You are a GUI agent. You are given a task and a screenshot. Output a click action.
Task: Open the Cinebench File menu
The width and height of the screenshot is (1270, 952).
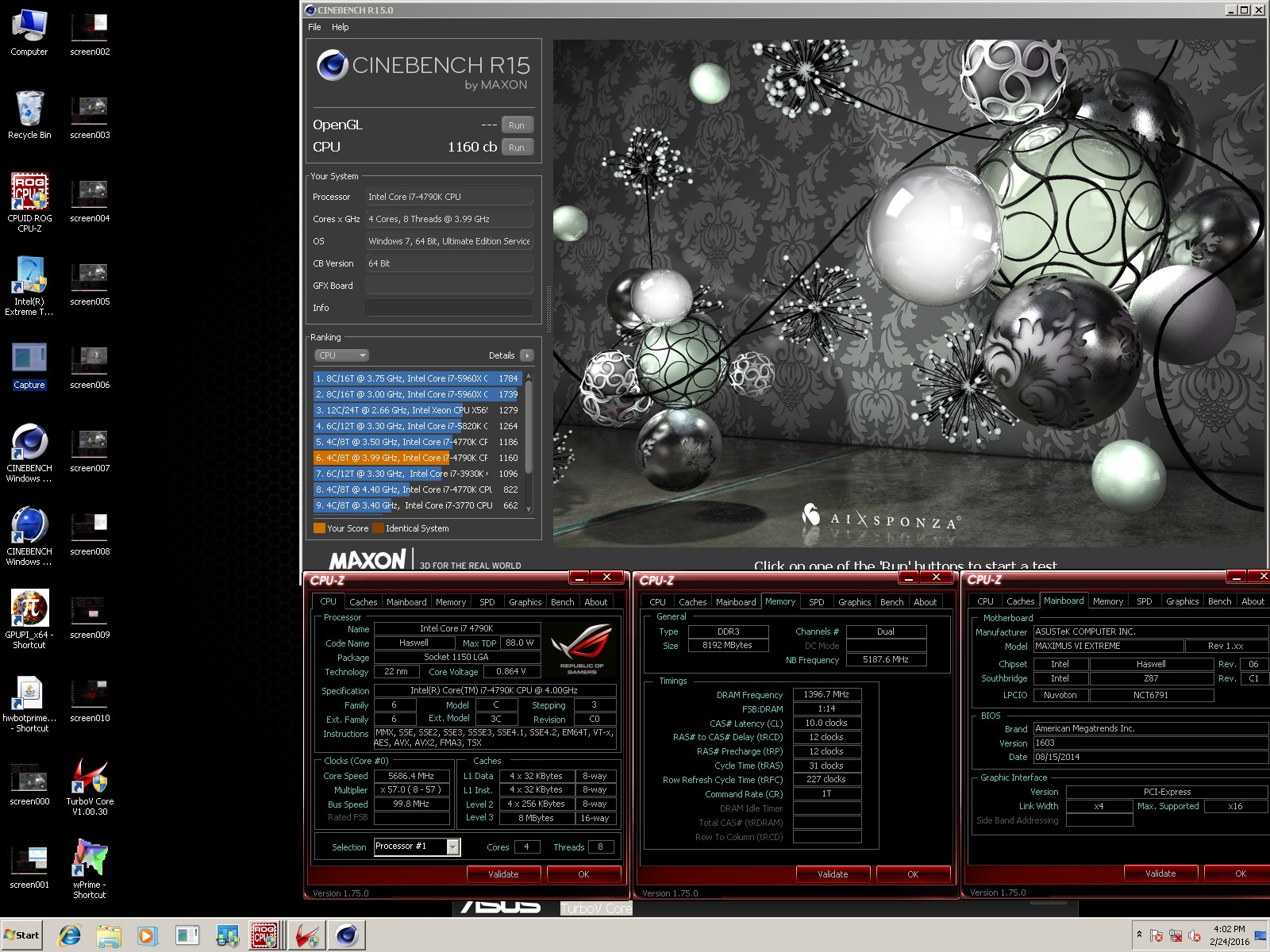click(314, 27)
